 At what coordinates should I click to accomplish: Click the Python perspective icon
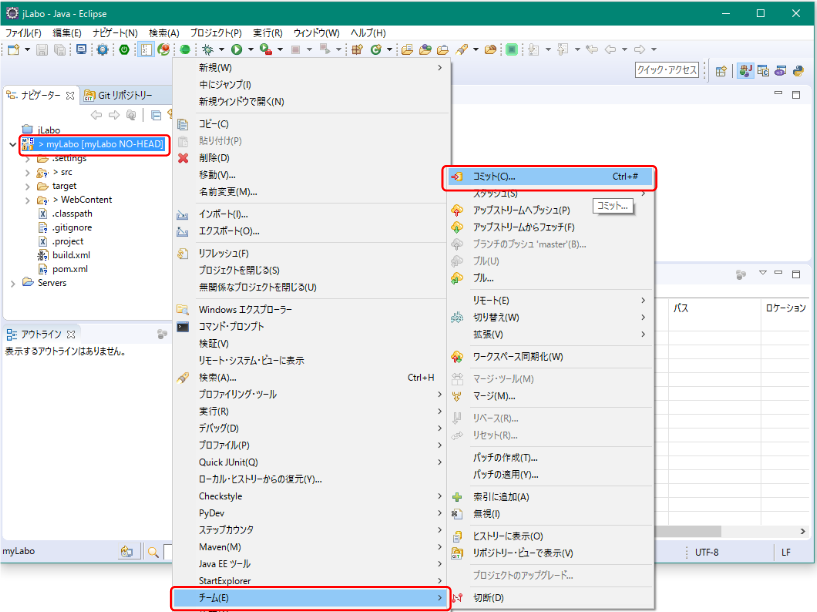click(798, 71)
